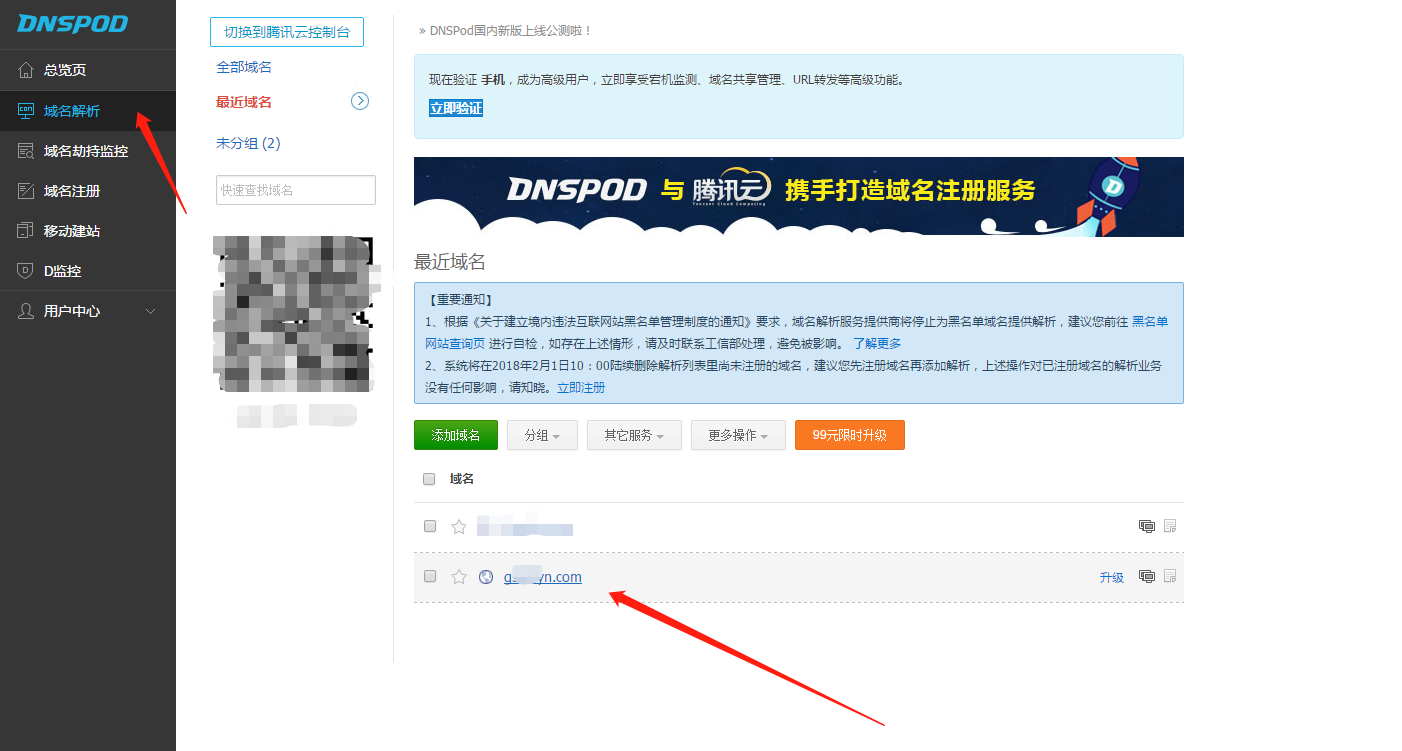
Task: Click the window icon beside 移动建站
Action: pyautogui.click(x=26, y=231)
